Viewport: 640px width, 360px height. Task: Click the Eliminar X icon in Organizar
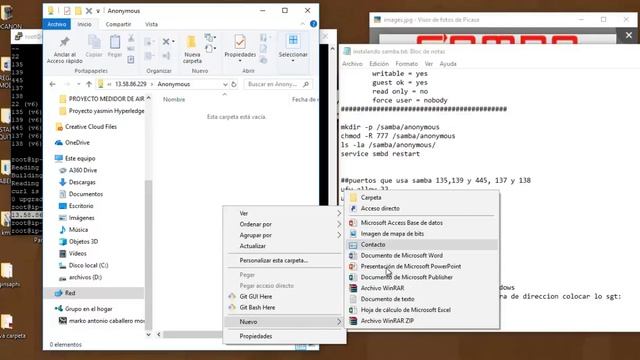[x=167, y=42]
